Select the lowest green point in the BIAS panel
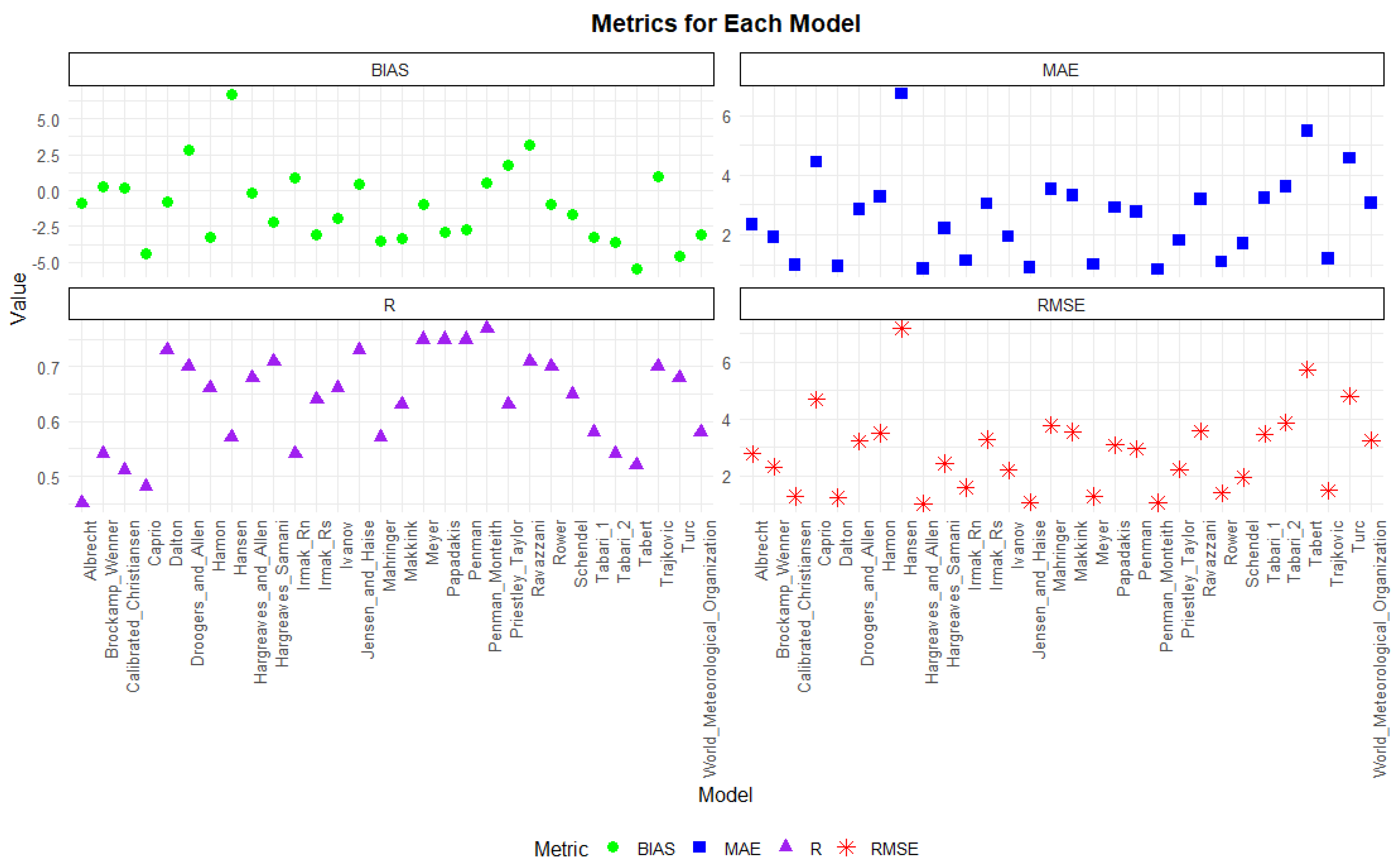Viewport: 1400px width, 865px height. pos(636,269)
